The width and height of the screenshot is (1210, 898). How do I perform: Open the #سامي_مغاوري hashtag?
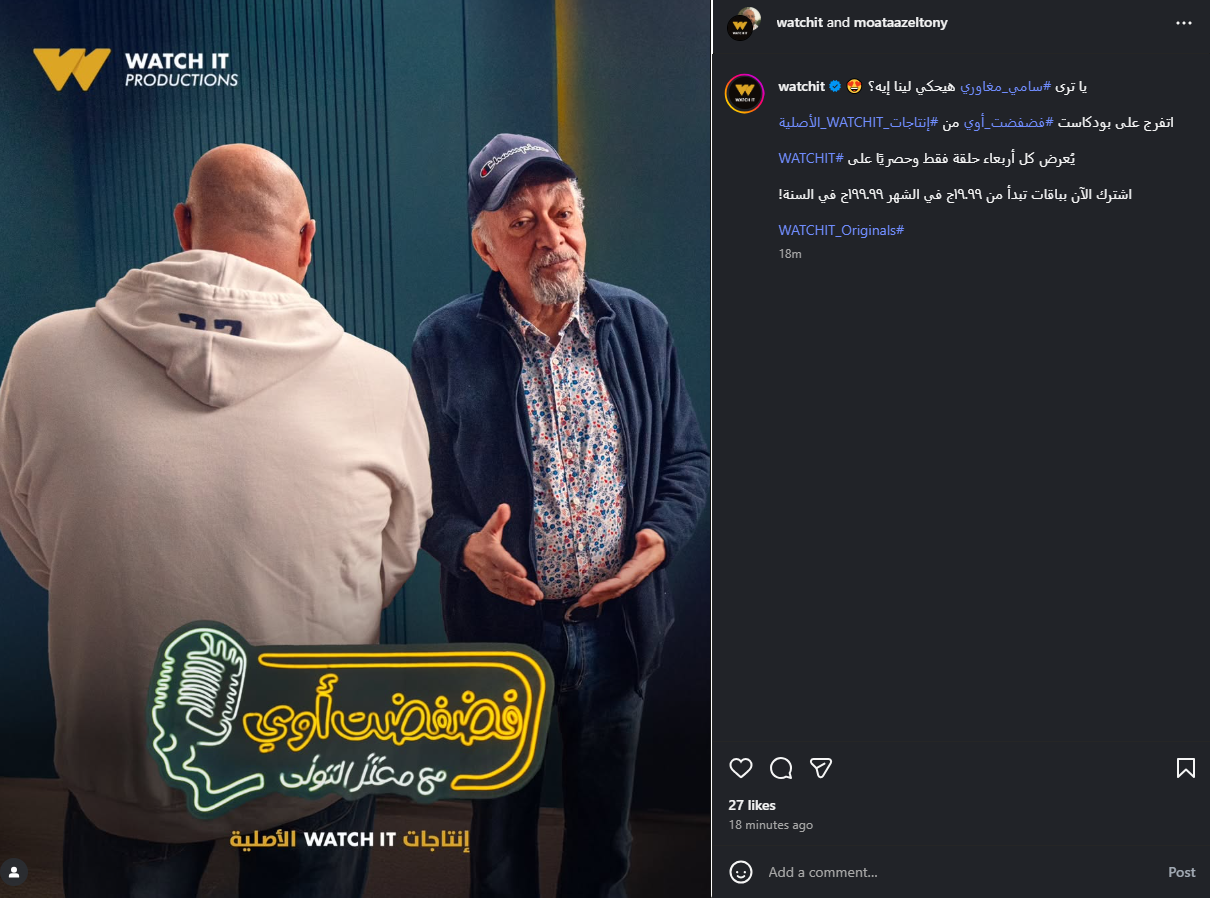click(x=1006, y=87)
